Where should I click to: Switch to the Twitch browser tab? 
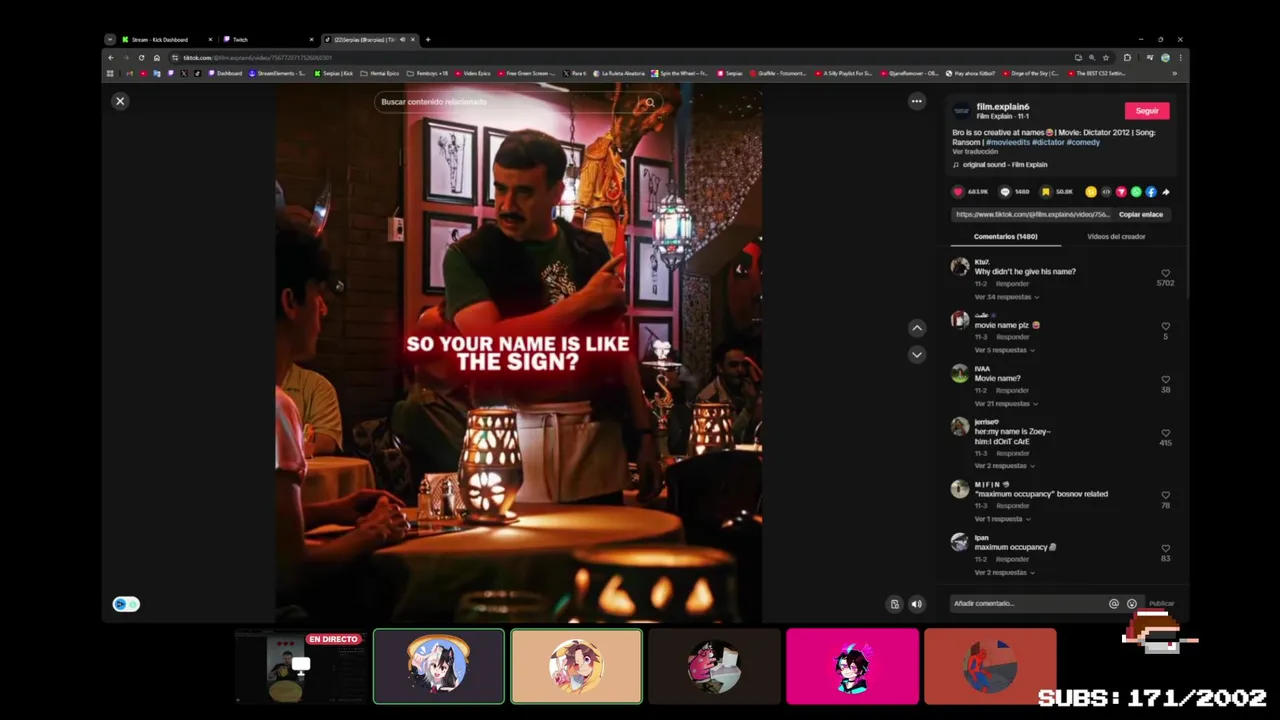pyautogui.click(x=268, y=40)
